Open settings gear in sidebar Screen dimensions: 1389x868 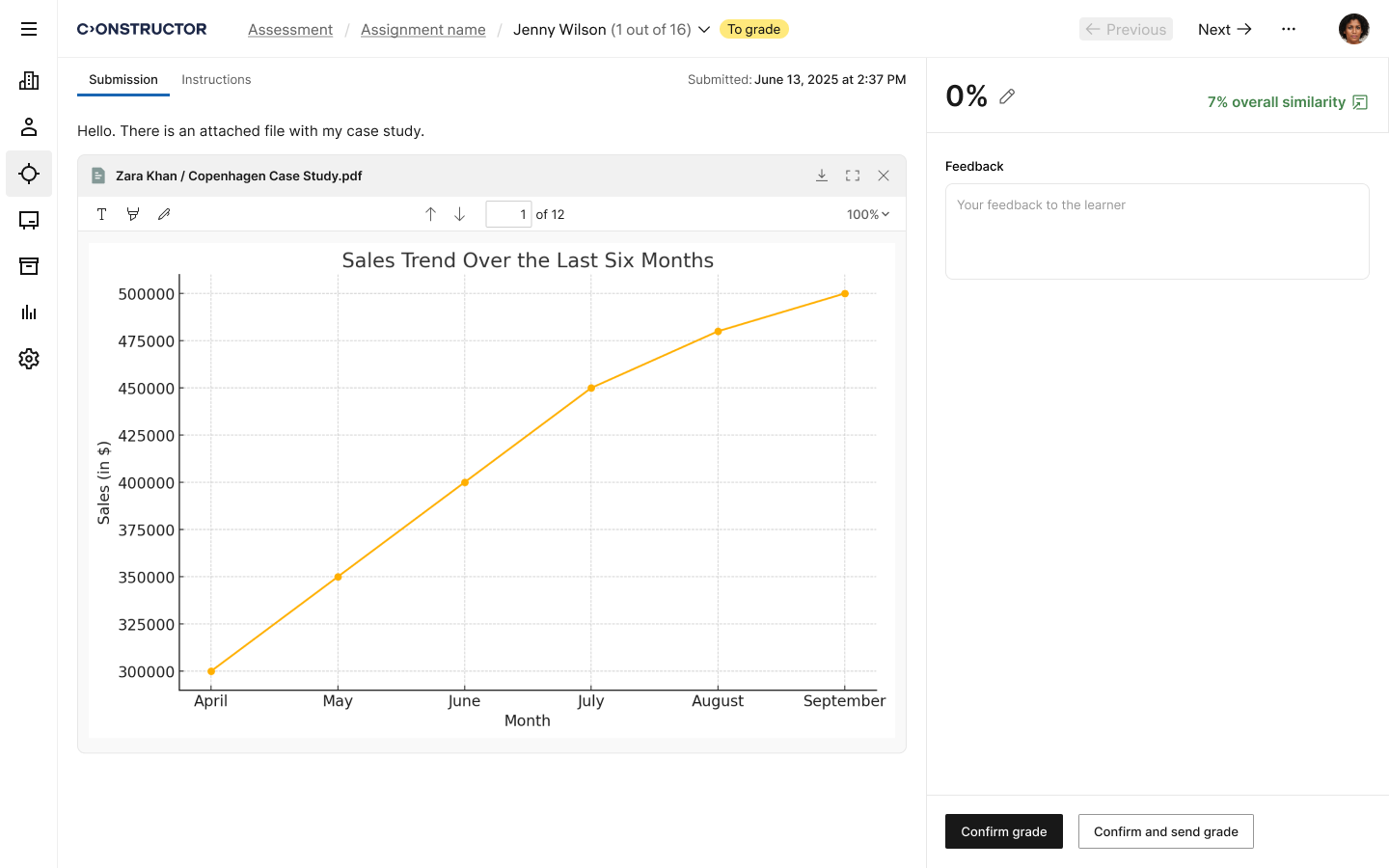pos(29,359)
